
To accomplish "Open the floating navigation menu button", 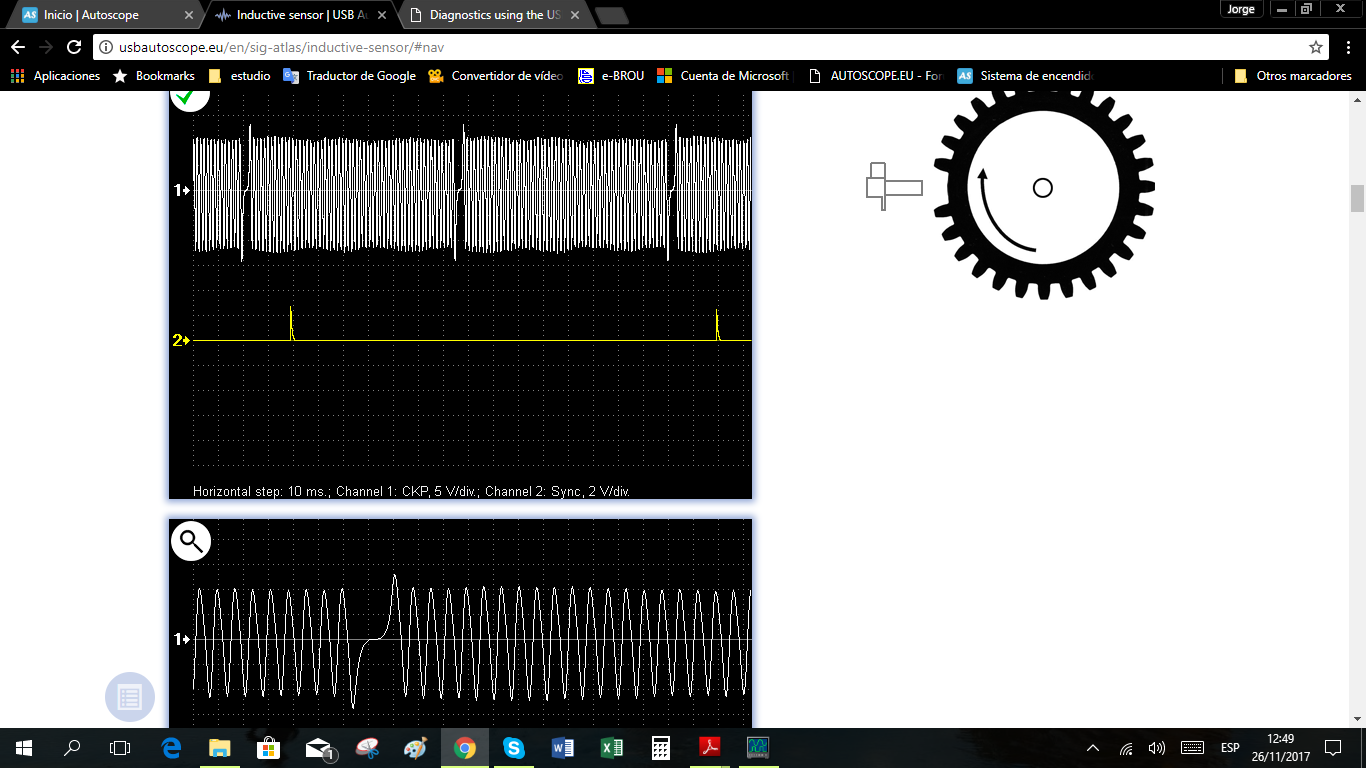I will [x=130, y=697].
